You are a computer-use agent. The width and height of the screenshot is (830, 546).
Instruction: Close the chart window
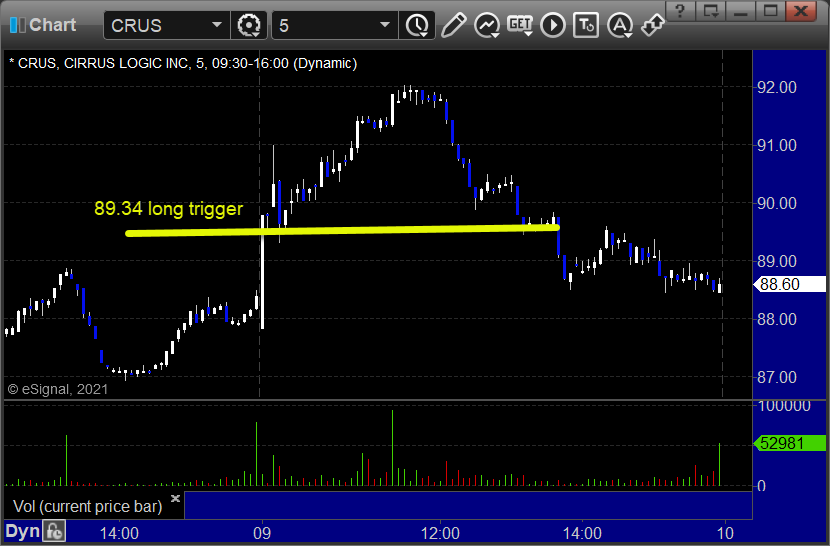tap(801, 11)
